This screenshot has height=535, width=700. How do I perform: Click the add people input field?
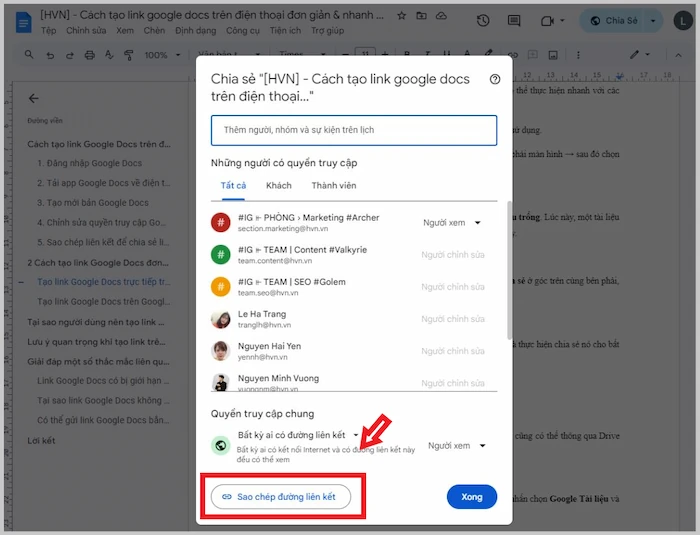coord(354,130)
